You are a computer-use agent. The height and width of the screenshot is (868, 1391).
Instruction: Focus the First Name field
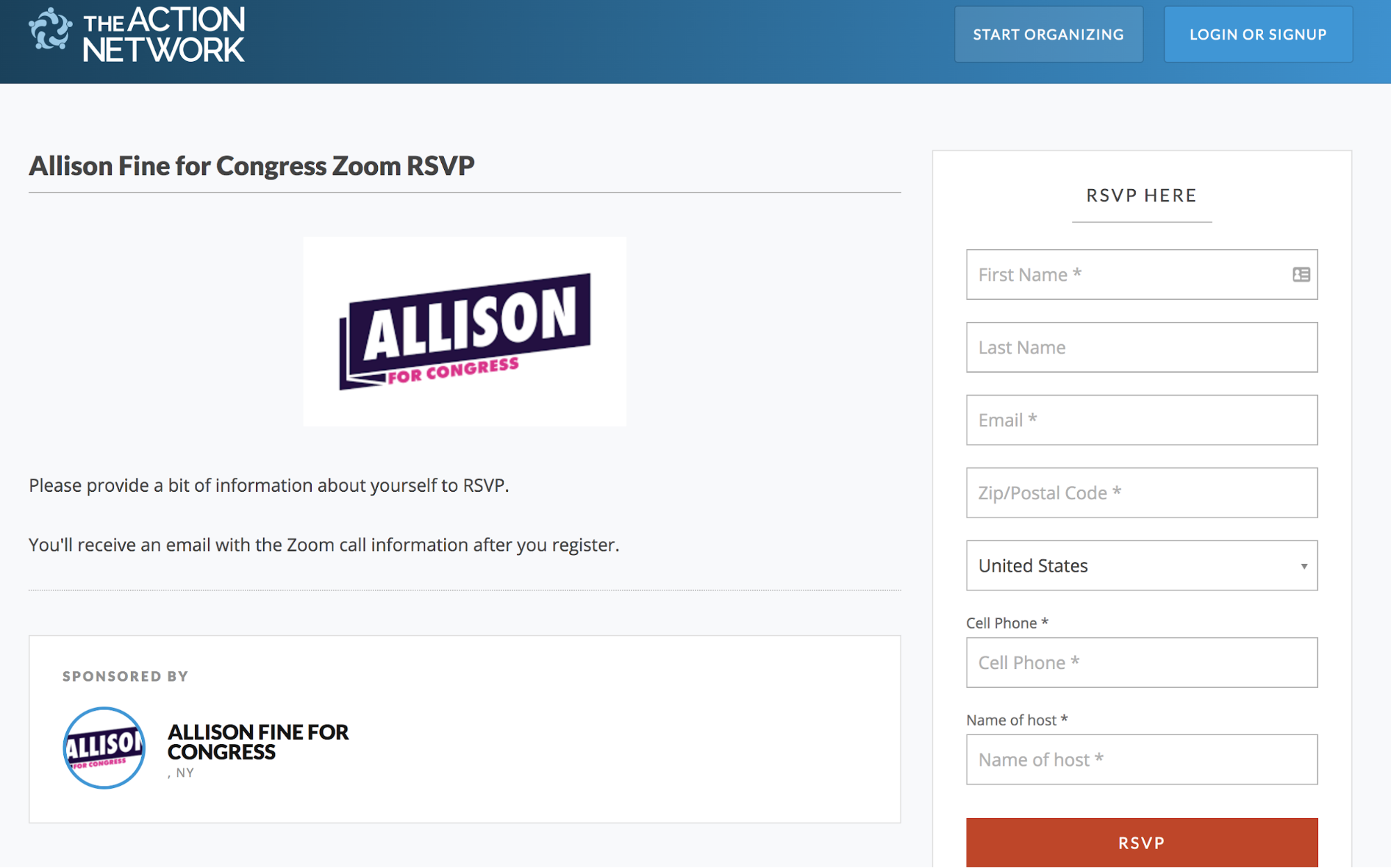coord(1142,275)
